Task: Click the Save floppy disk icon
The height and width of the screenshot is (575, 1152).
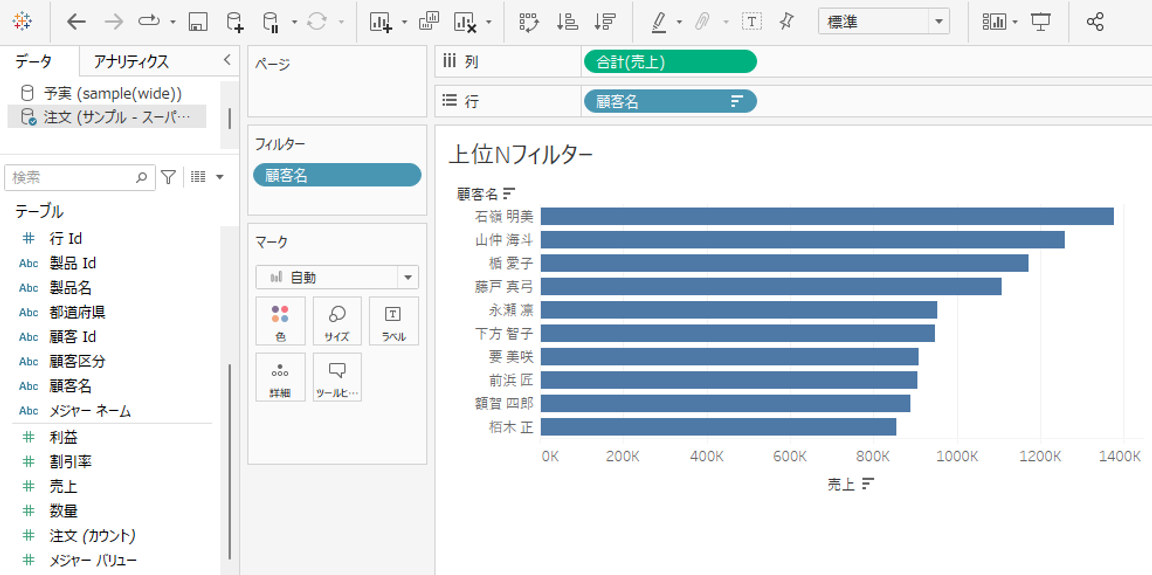Action: click(197, 22)
